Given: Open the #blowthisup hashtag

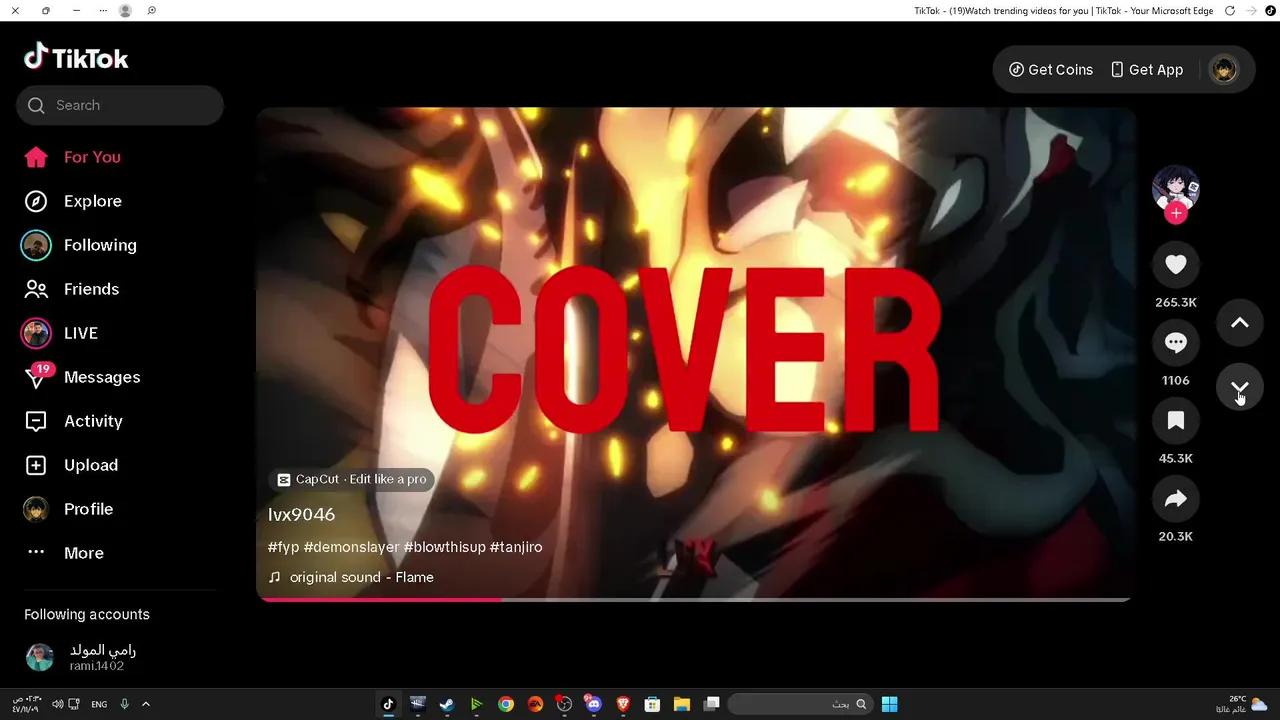Looking at the screenshot, I should (445, 547).
